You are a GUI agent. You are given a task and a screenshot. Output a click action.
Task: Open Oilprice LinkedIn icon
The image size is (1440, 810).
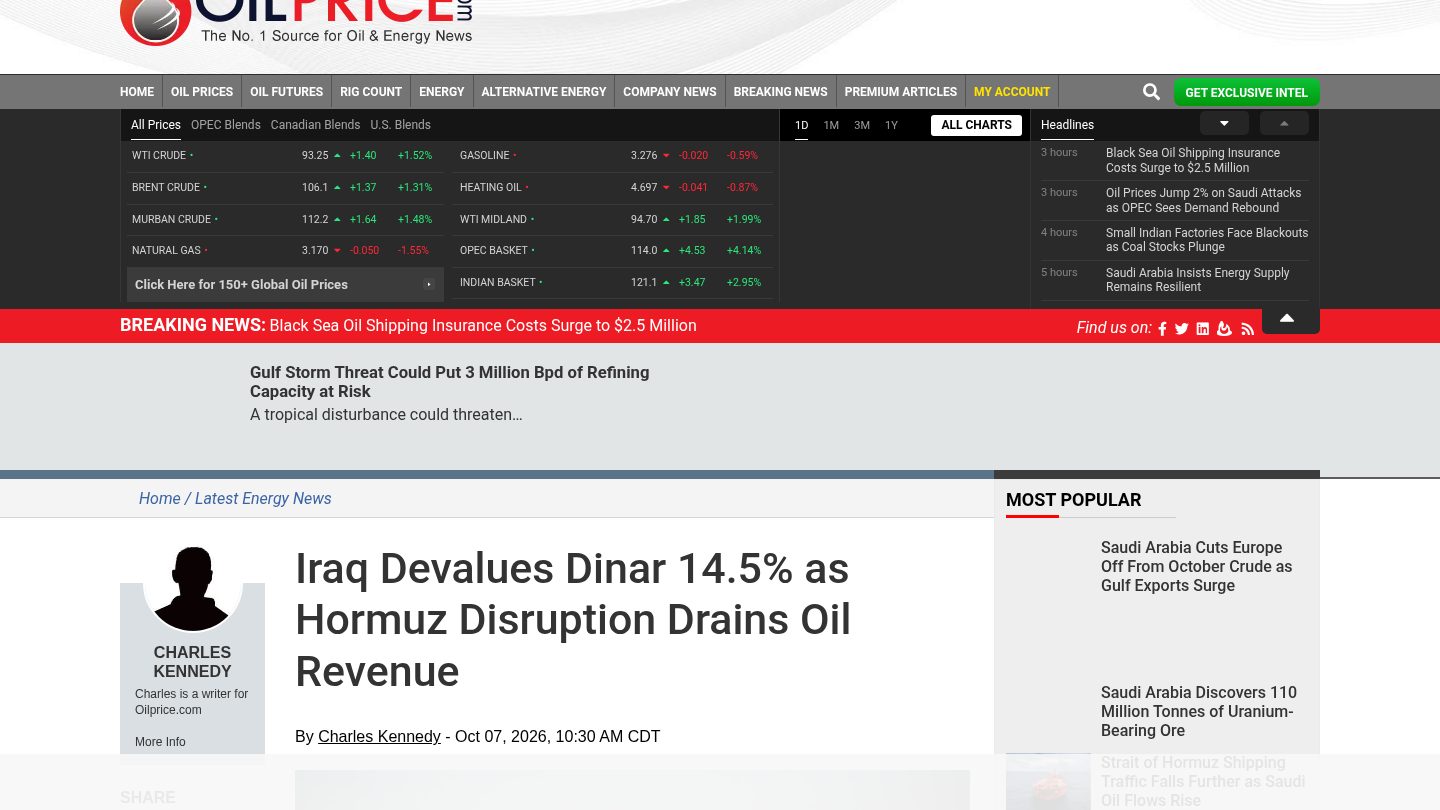coord(1203,329)
